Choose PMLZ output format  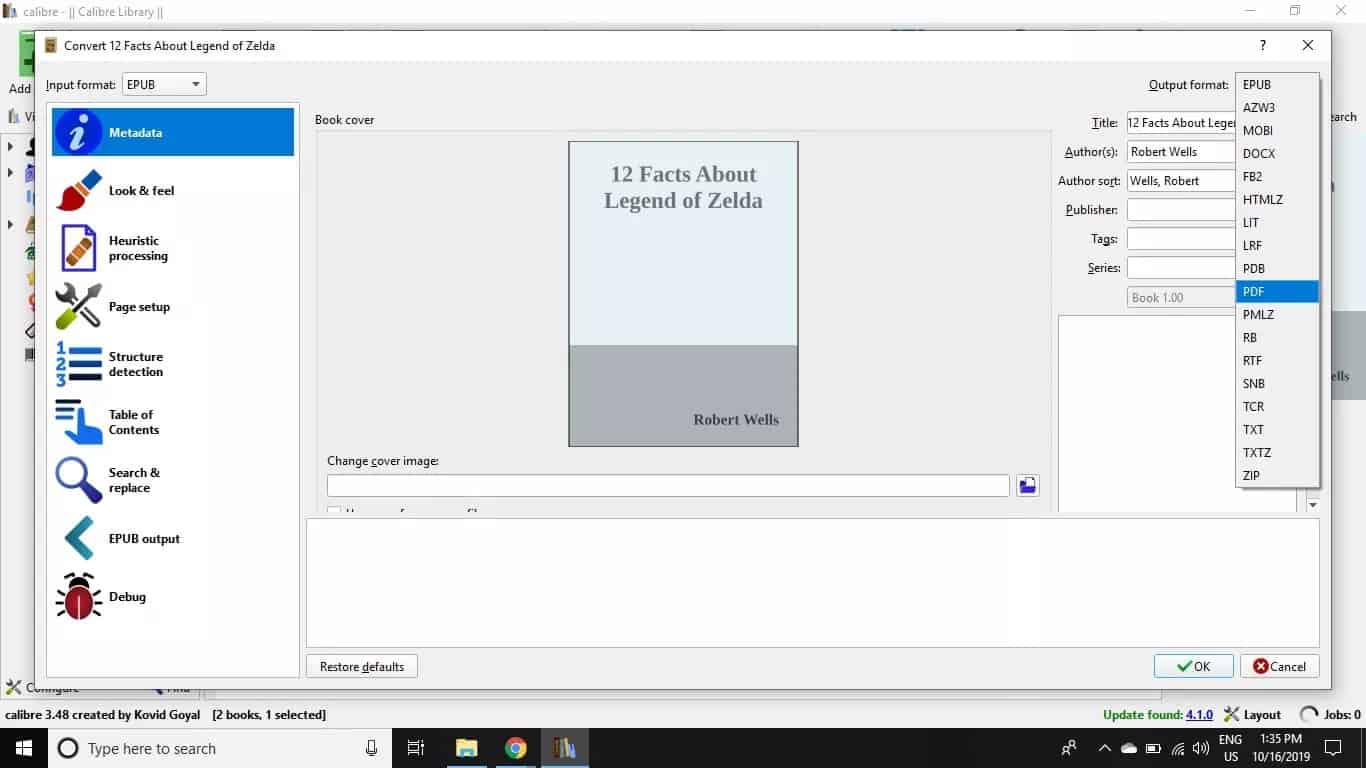coord(1277,315)
